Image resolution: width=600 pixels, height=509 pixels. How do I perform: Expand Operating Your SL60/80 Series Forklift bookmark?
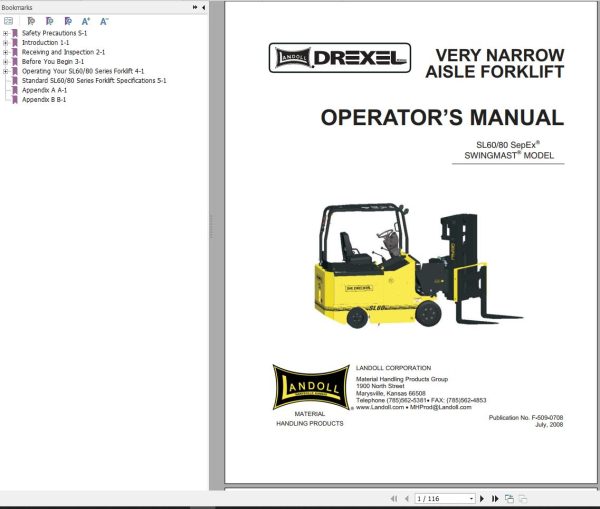(x=5, y=71)
